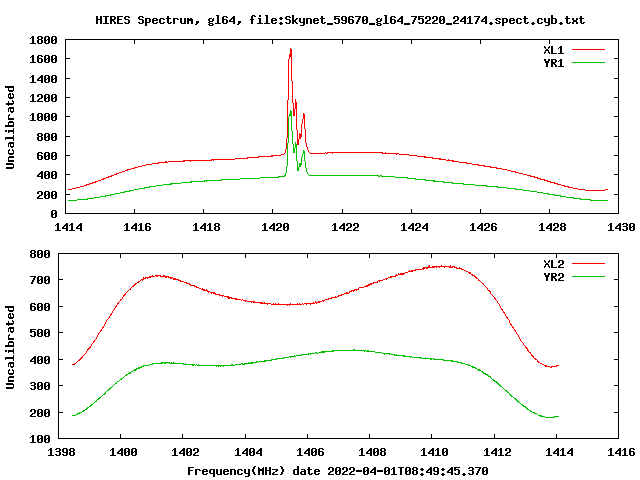Select the YR1 legend label
Screen dimensions: 640x480
pos(553,63)
